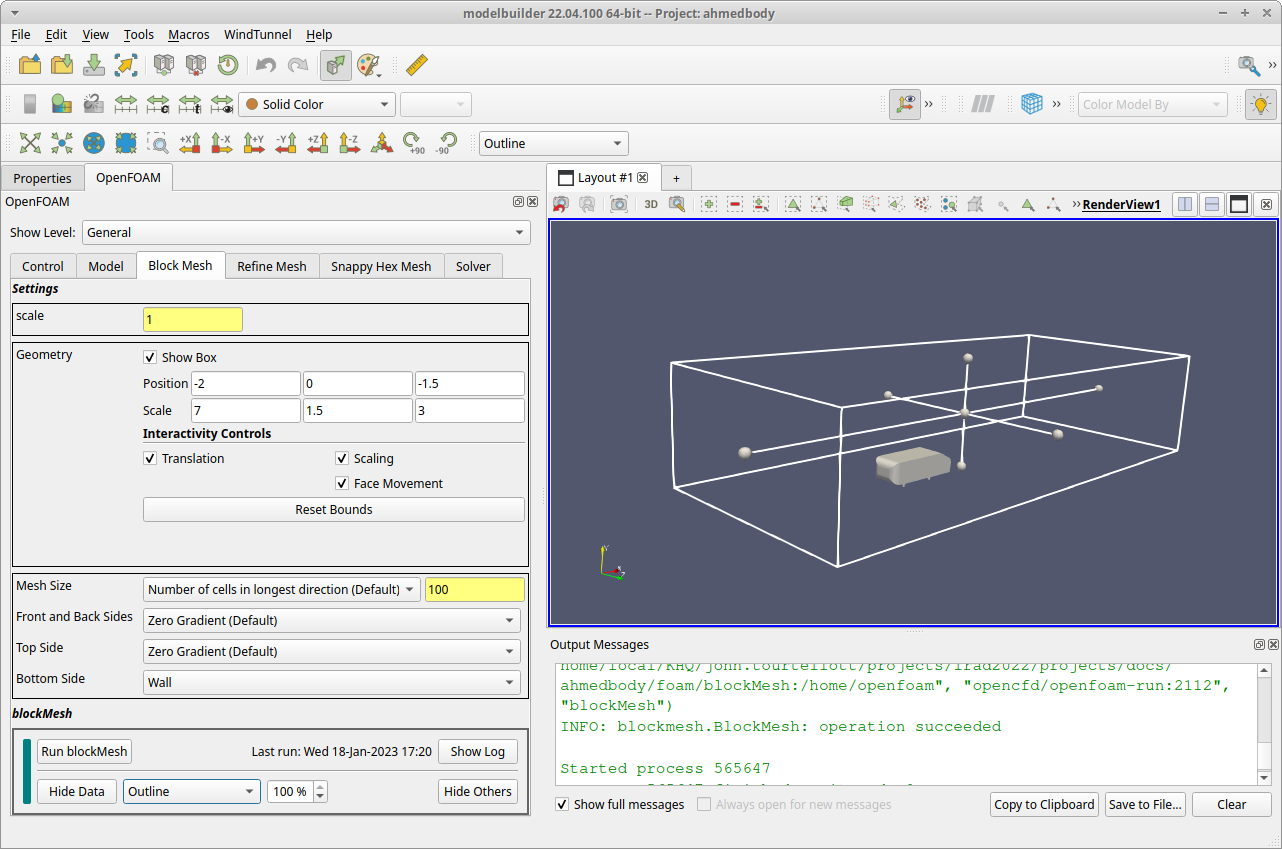Switch to the Properties tab
Image resolution: width=1282 pixels, height=849 pixels.
coord(42,178)
